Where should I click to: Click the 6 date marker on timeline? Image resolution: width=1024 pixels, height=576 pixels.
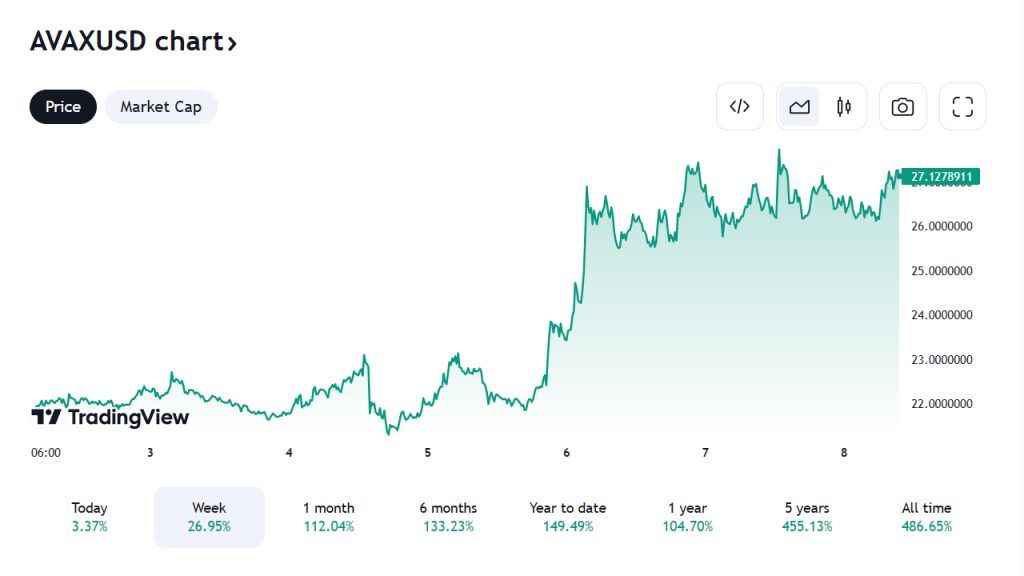coord(566,452)
